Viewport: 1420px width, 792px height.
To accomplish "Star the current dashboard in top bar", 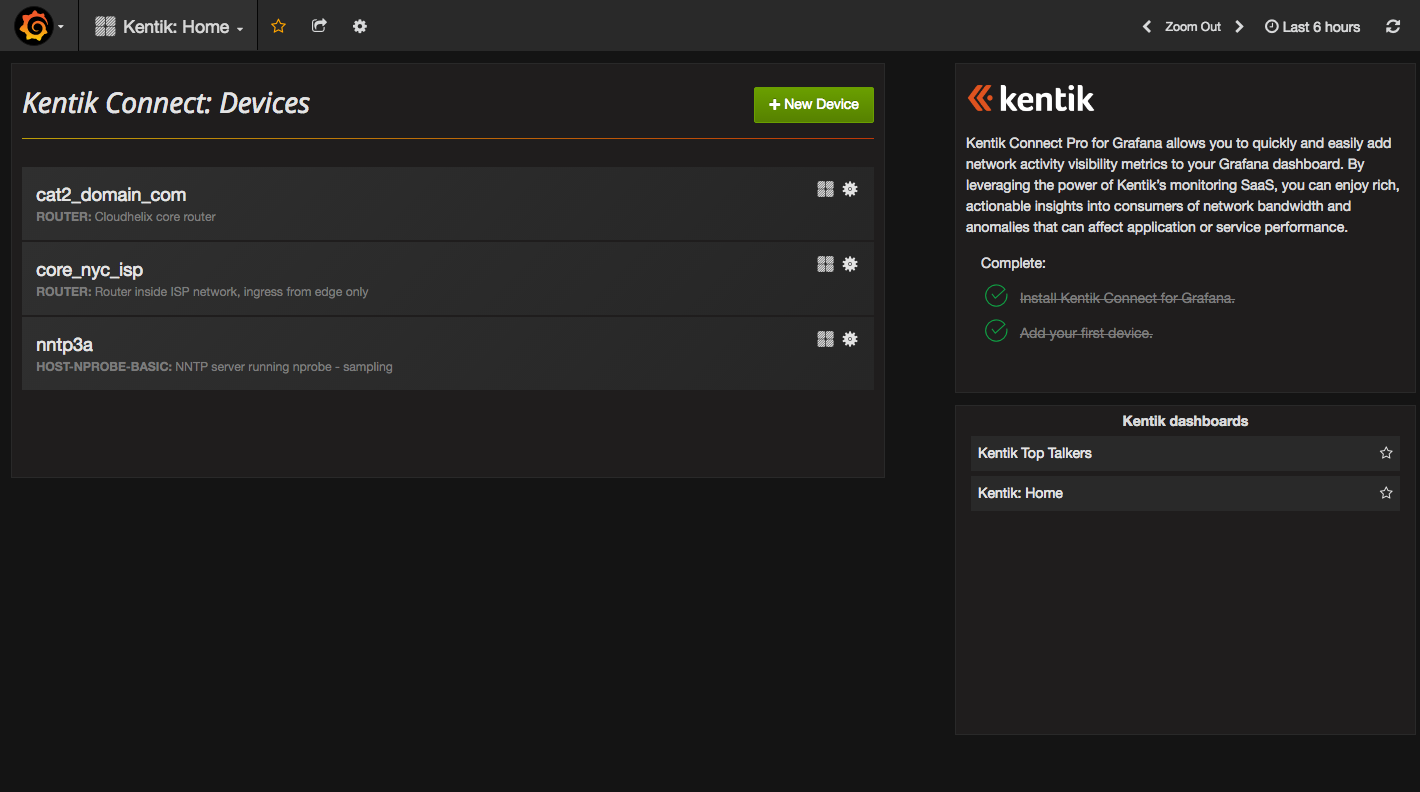I will pyautogui.click(x=278, y=26).
